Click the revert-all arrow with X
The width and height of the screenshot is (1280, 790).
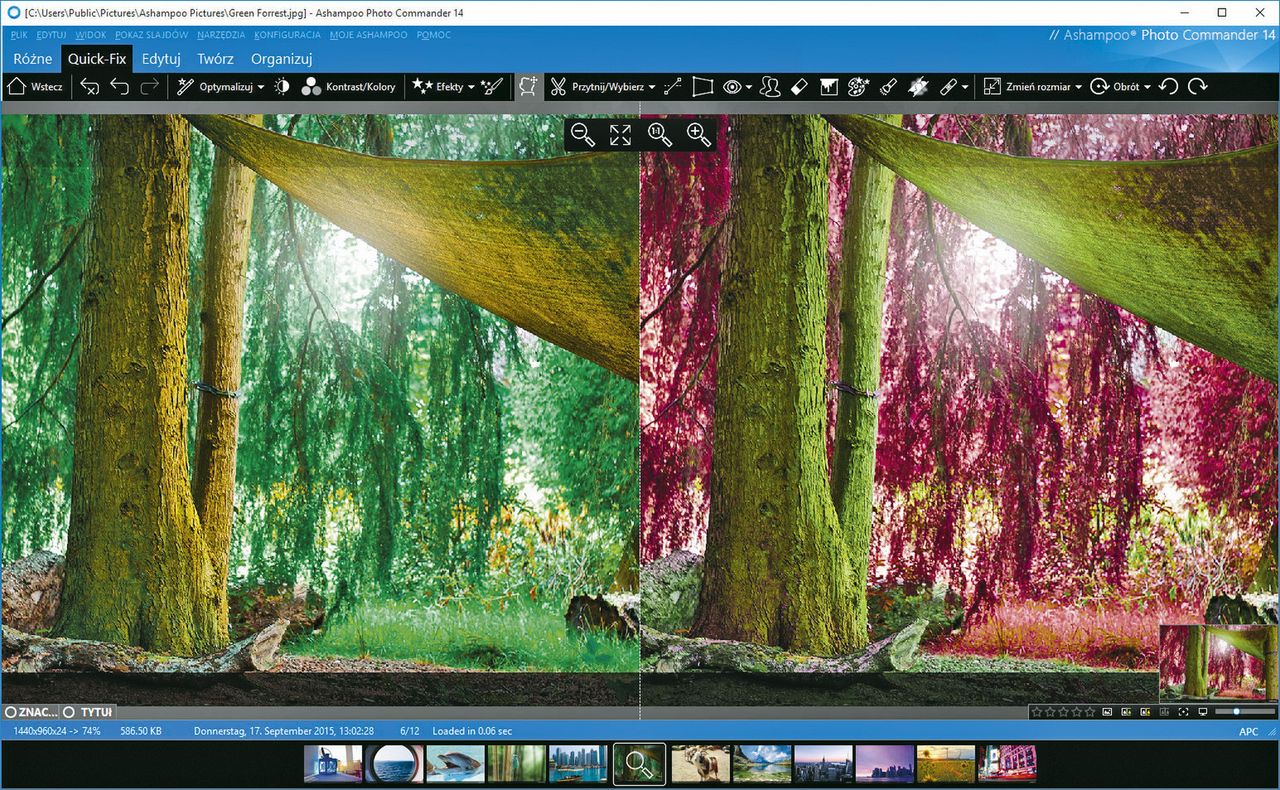click(x=90, y=87)
